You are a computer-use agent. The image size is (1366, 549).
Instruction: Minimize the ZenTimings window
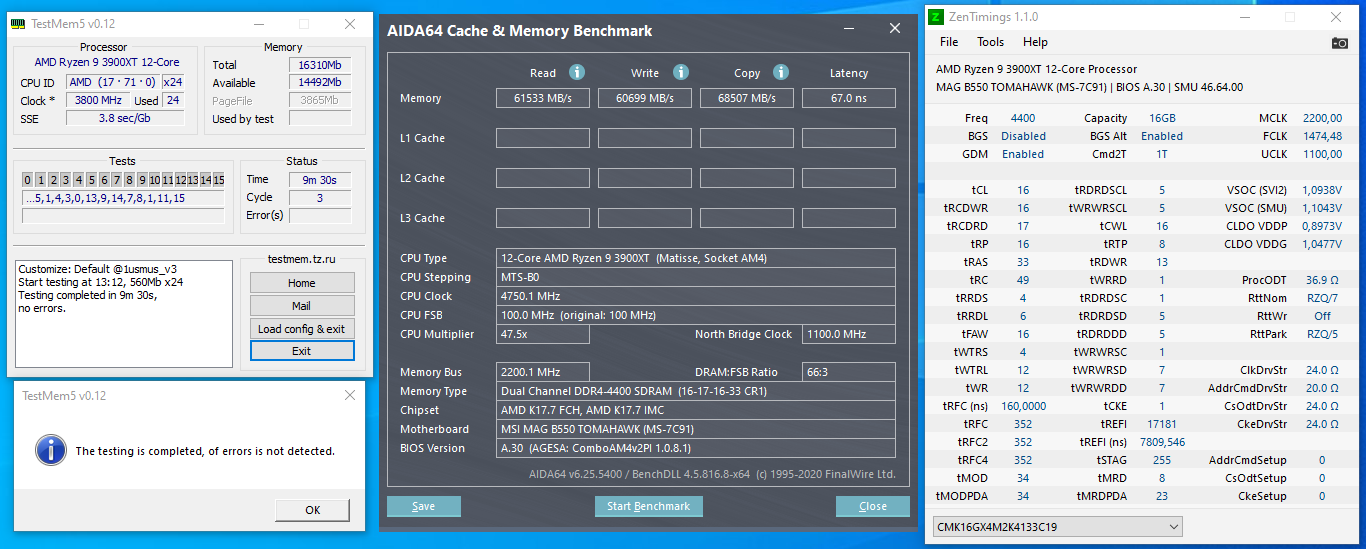(x=1245, y=17)
